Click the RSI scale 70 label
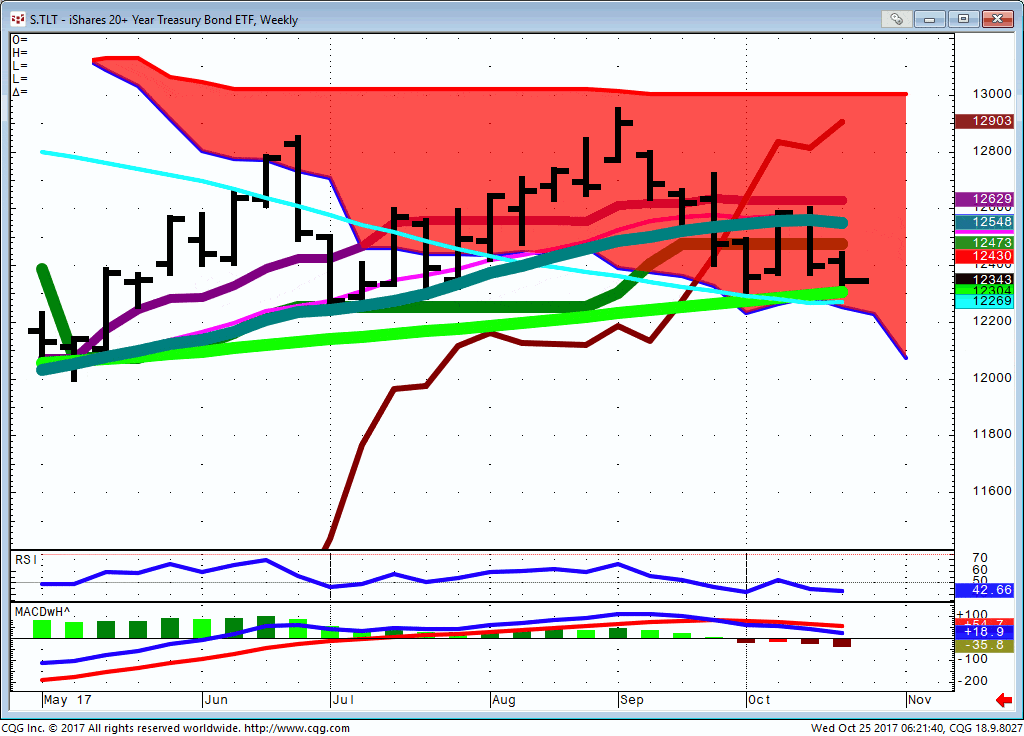Screen dimensions: 1024x736 coord(980,558)
